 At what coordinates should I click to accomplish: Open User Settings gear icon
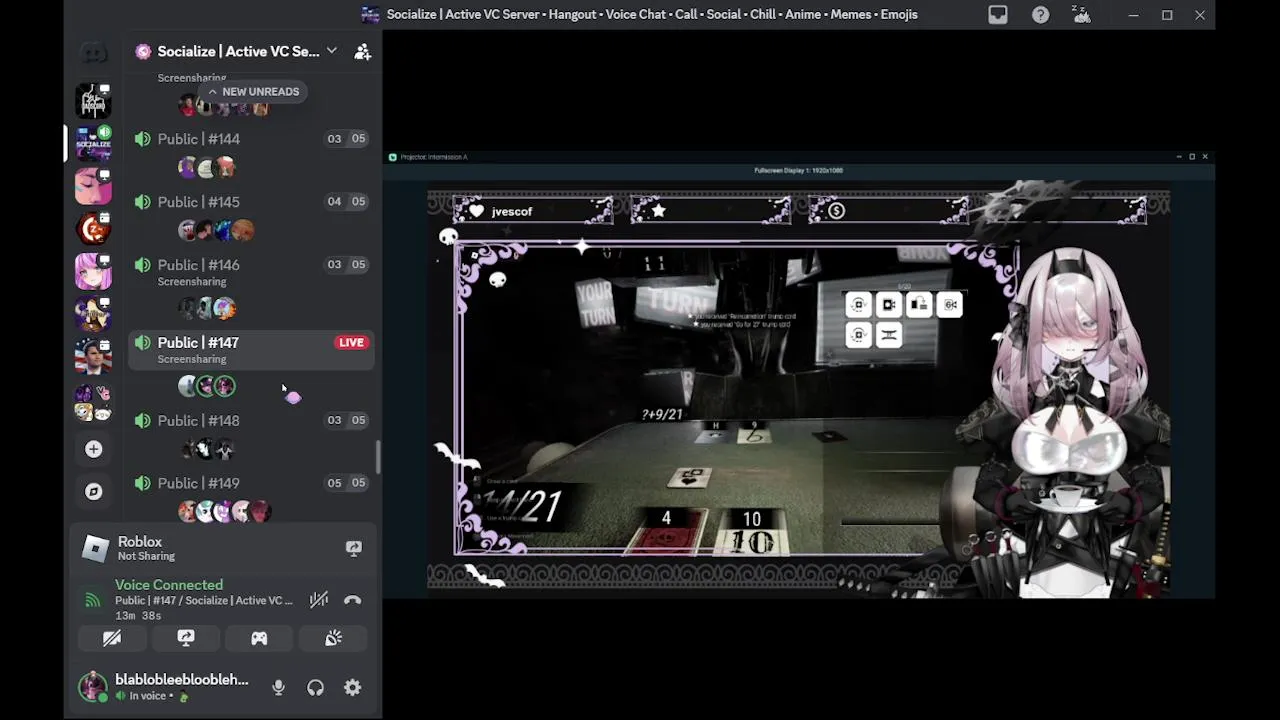[352, 688]
